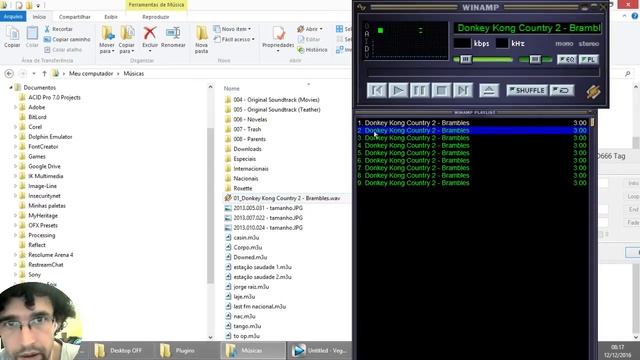Collapse the Documentos tree node

click(x=11, y=87)
